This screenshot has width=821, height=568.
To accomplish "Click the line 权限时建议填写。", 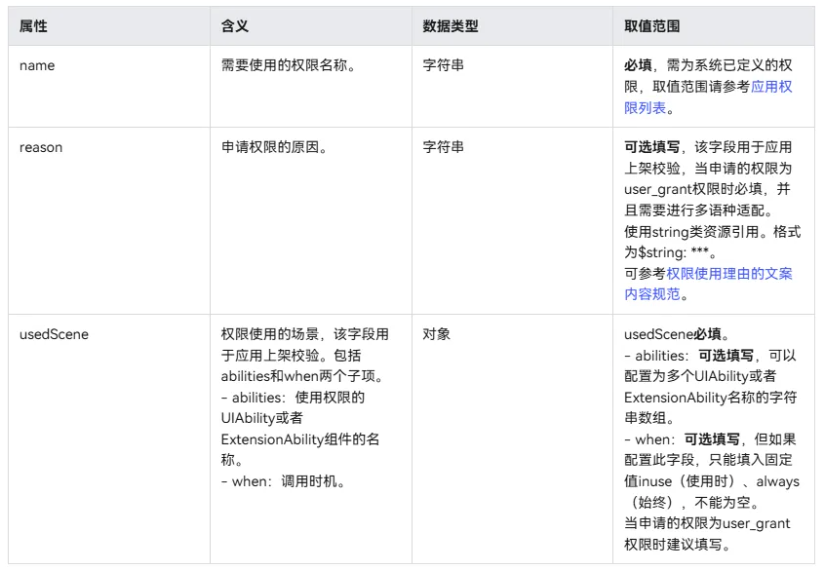I will 677,545.
